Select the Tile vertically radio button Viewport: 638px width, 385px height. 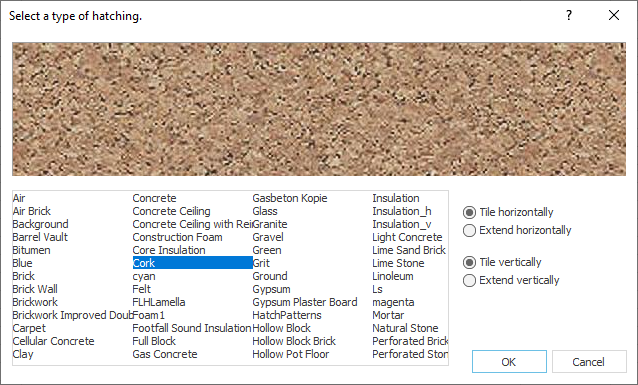[x=502, y=262]
